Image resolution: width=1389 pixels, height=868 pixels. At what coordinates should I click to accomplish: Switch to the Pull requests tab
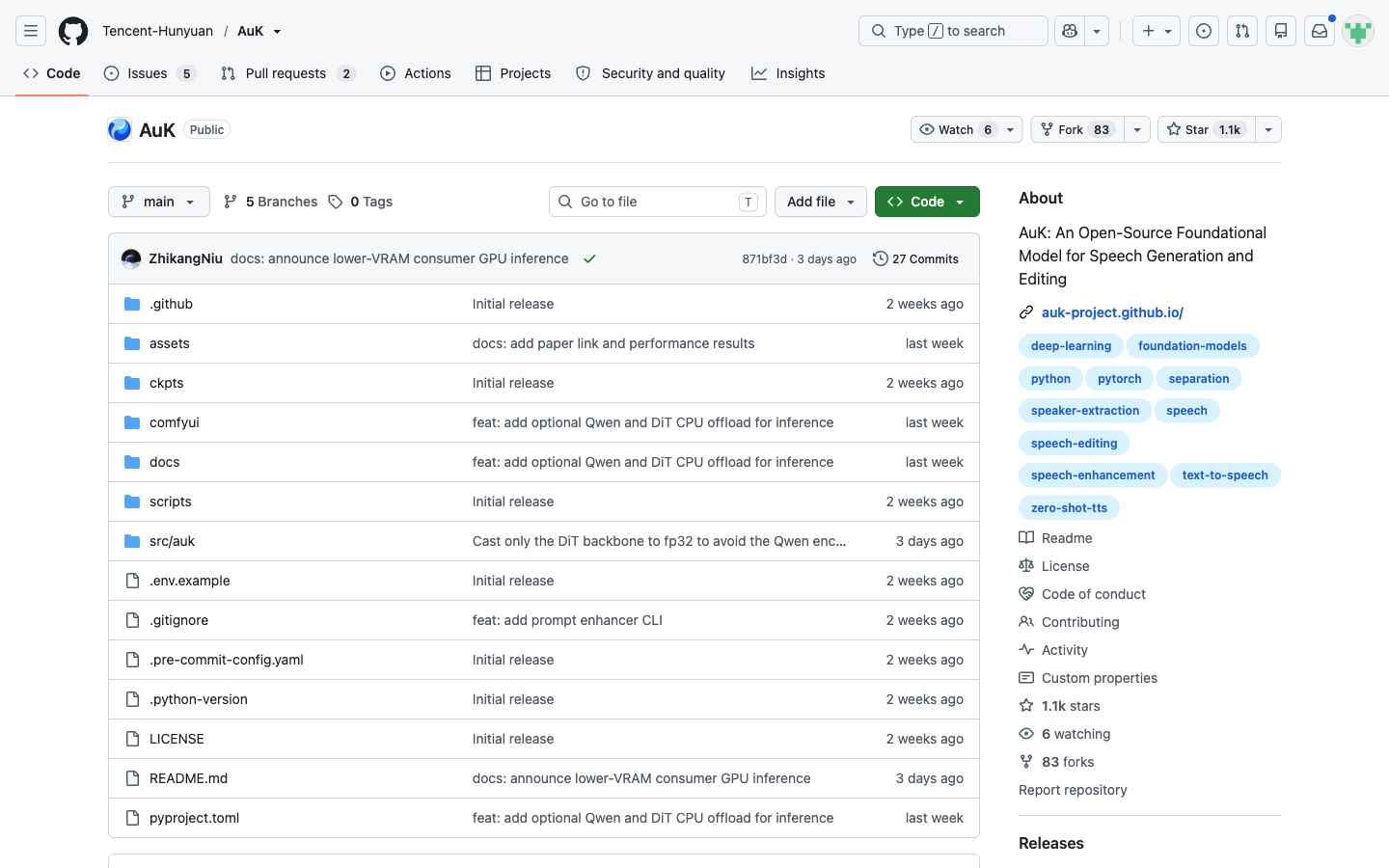coord(287,73)
